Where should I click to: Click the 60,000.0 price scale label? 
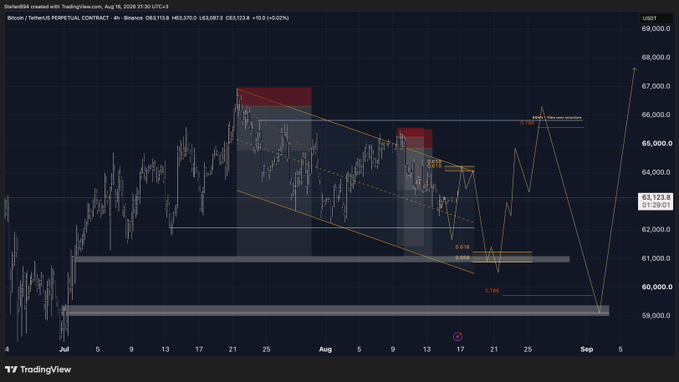pyautogui.click(x=656, y=287)
